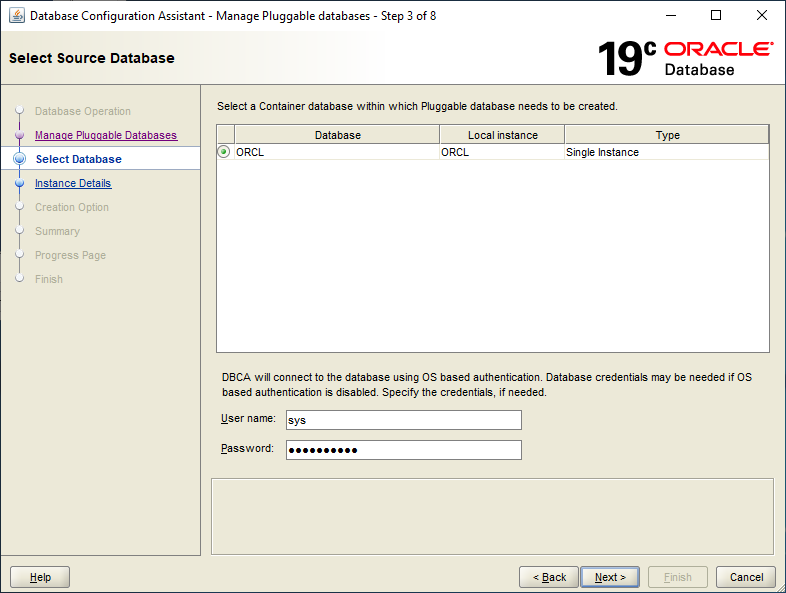The height and width of the screenshot is (593, 786).
Task: Open the Manage Pluggable Databases step
Action: click(106, 135)
